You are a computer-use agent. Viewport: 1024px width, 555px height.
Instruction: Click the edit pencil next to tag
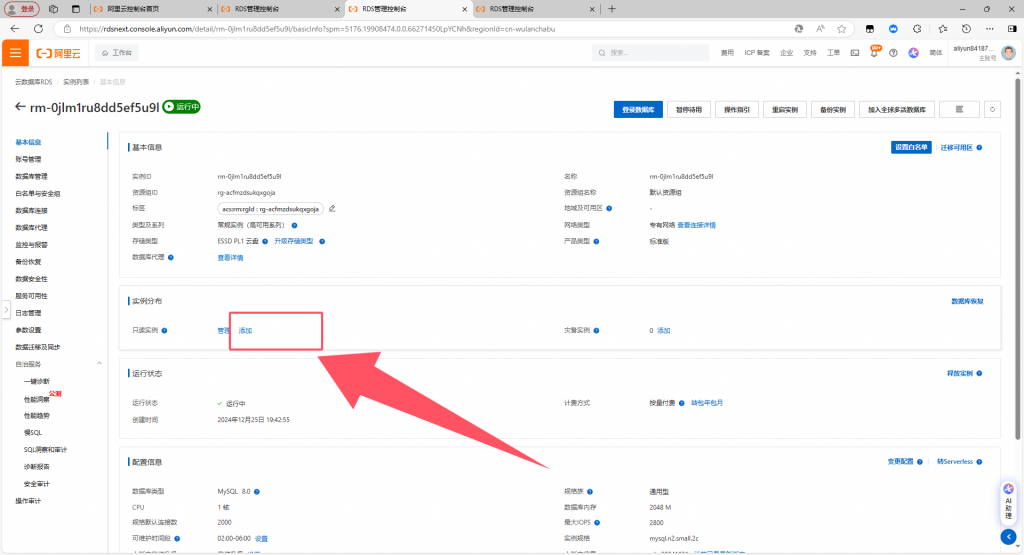pos(332,208)
